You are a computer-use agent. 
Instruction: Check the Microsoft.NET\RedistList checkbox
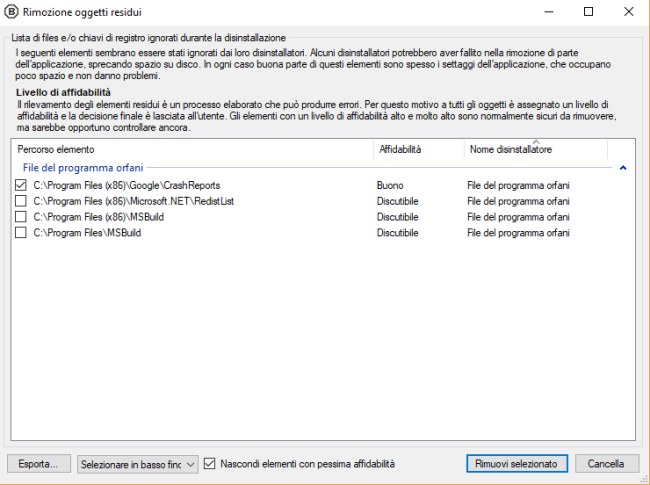pyautogui.click(x=21, y=202)
